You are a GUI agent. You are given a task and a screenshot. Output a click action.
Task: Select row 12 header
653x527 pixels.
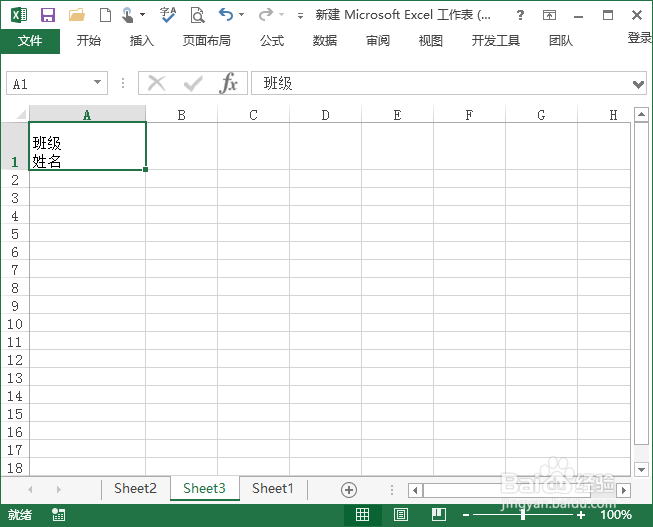coord(15,360)
